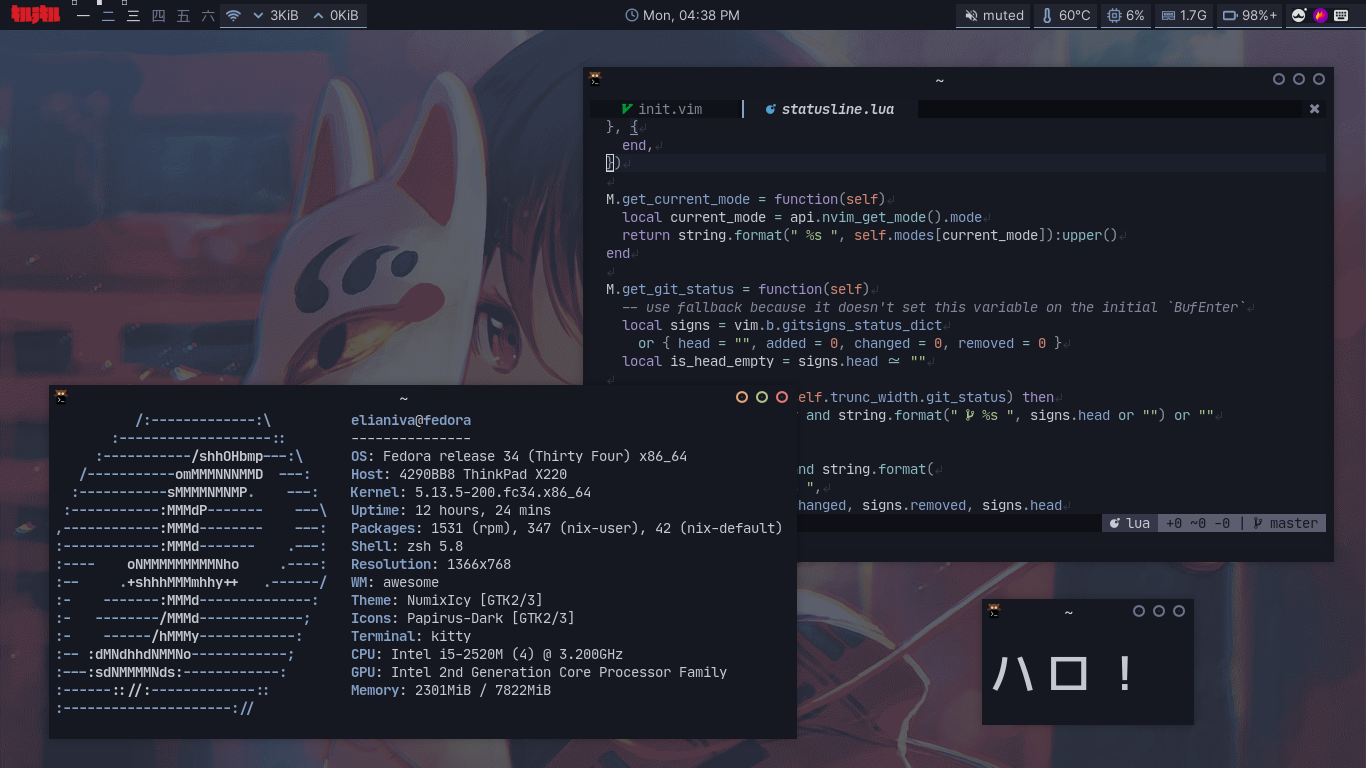Click the CPU: Intel i5-2520M line
Viewport: 1366px width, 768px height.
[487, 654]
